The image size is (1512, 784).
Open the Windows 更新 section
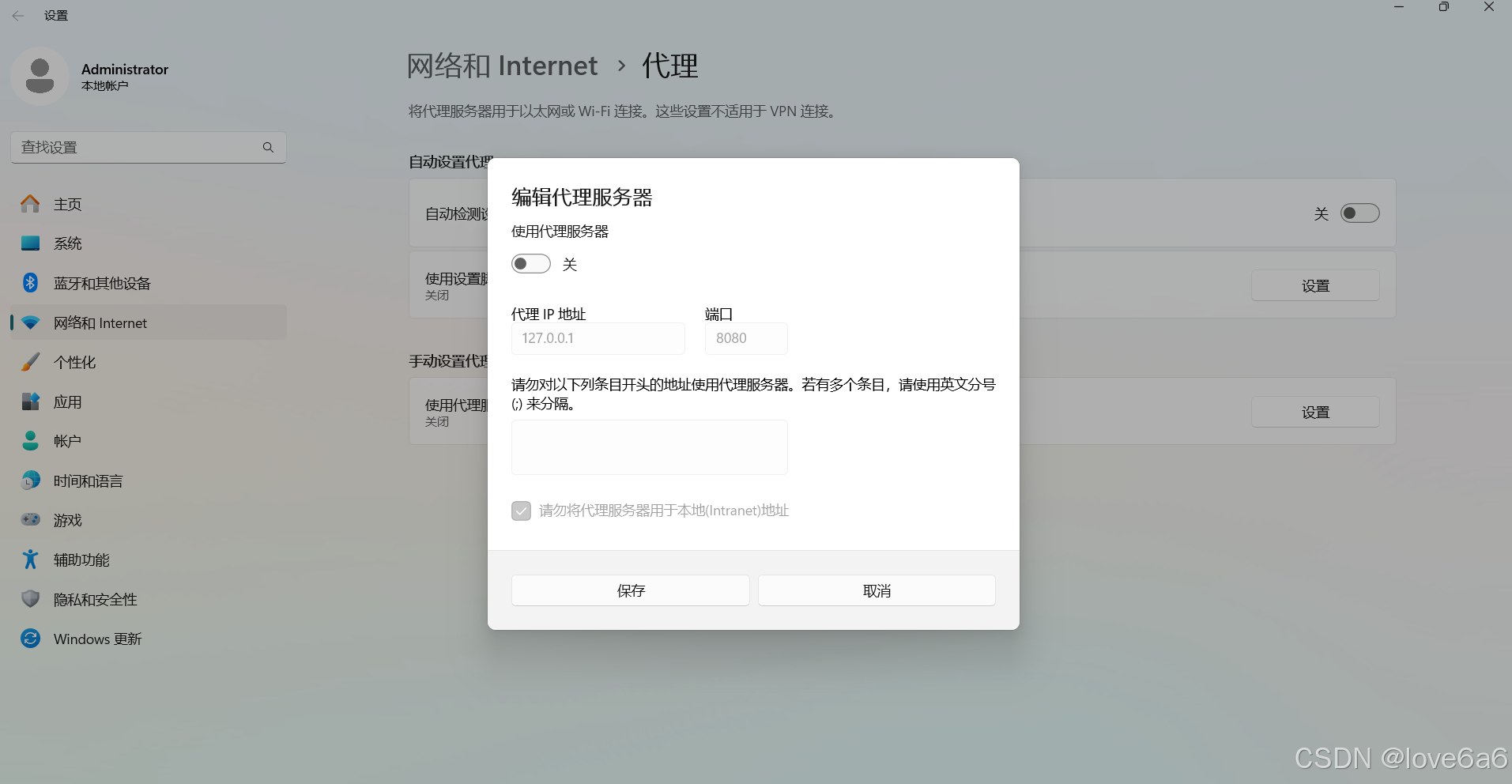coord(149,639)
